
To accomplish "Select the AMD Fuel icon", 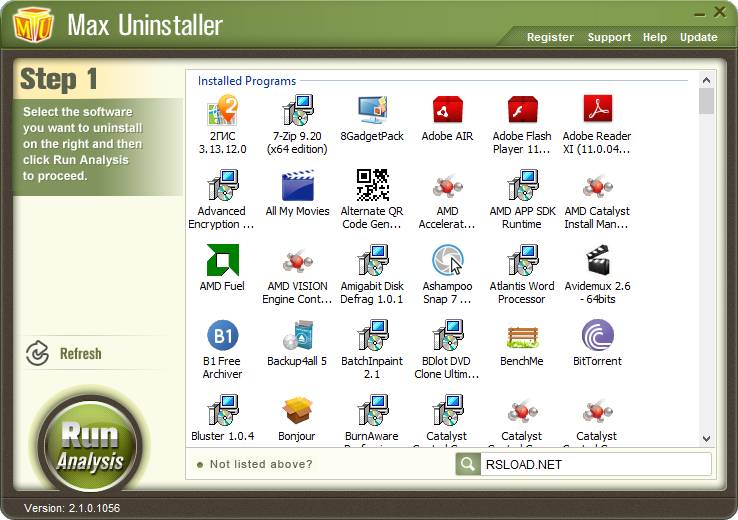I will coord(222,260).
